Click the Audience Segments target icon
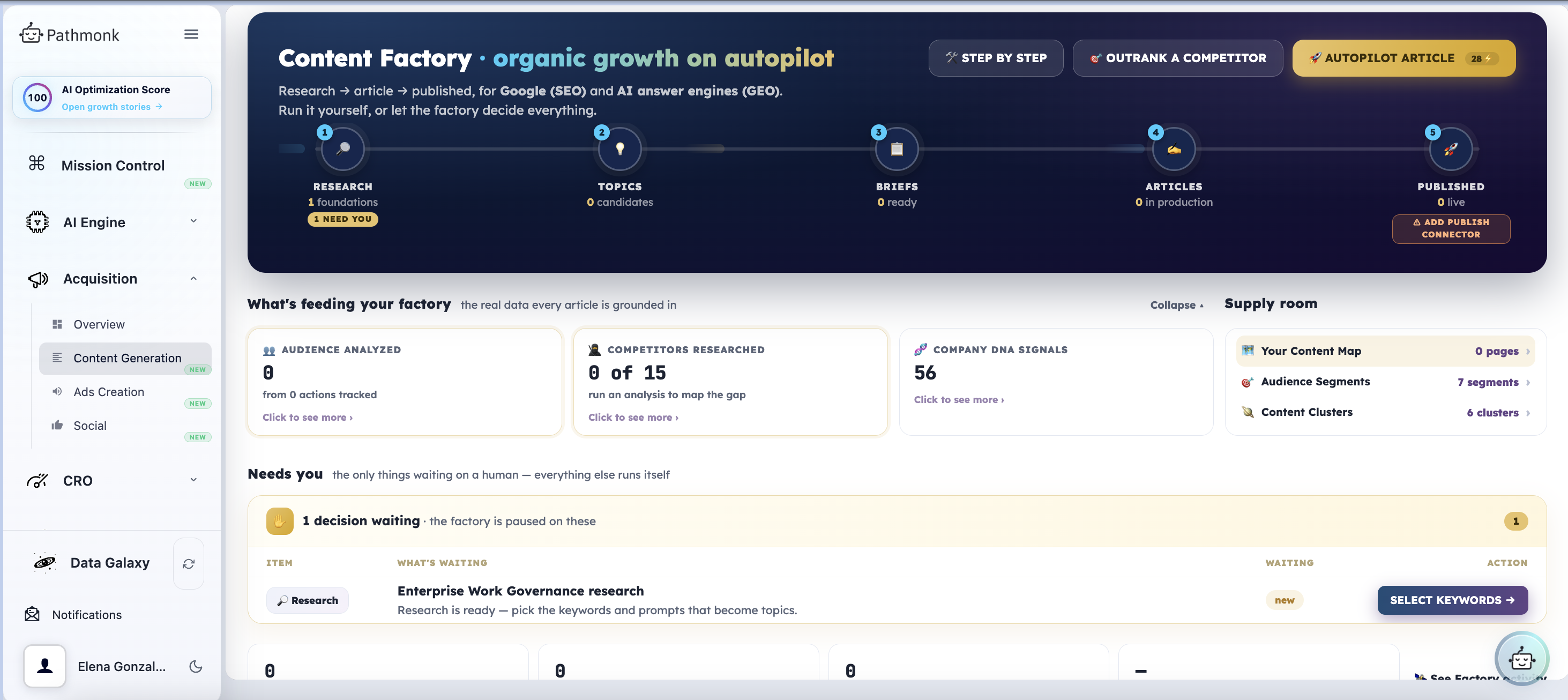The image size is (1568, 700). click(x=1248, y=382)
